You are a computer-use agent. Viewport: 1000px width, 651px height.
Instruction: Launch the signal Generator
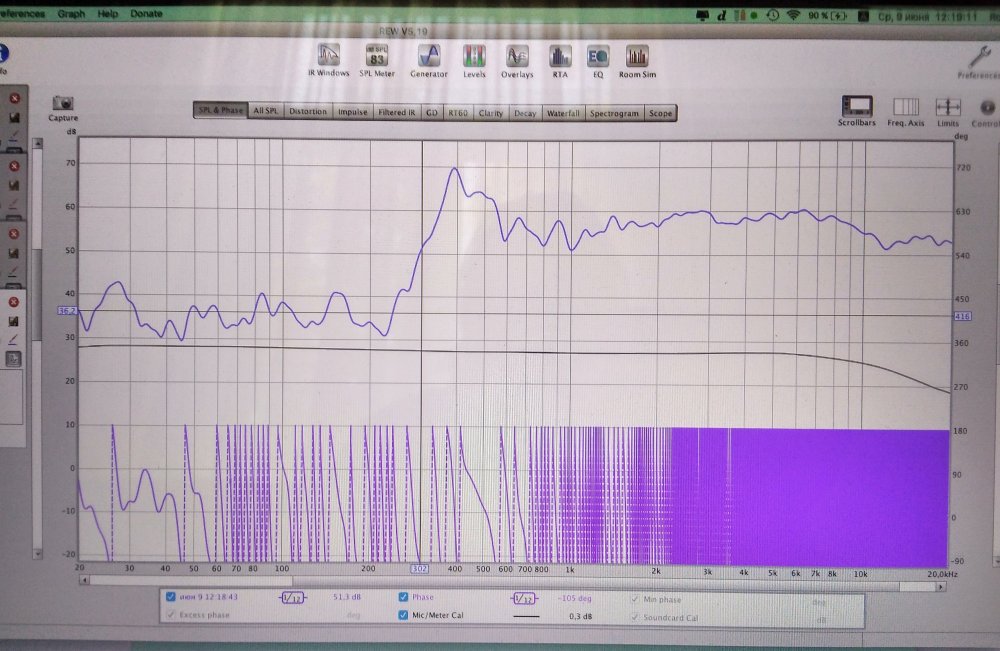428,57
